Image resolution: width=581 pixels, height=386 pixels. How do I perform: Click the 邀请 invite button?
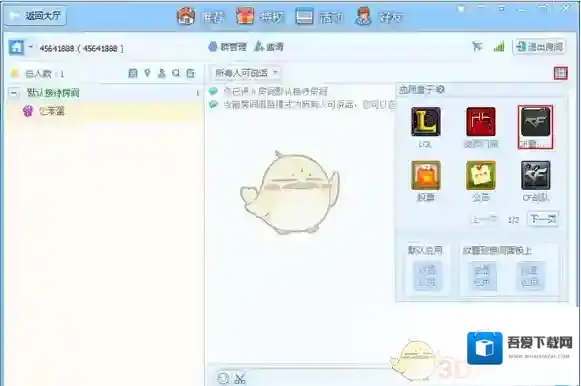coord(269,47)
